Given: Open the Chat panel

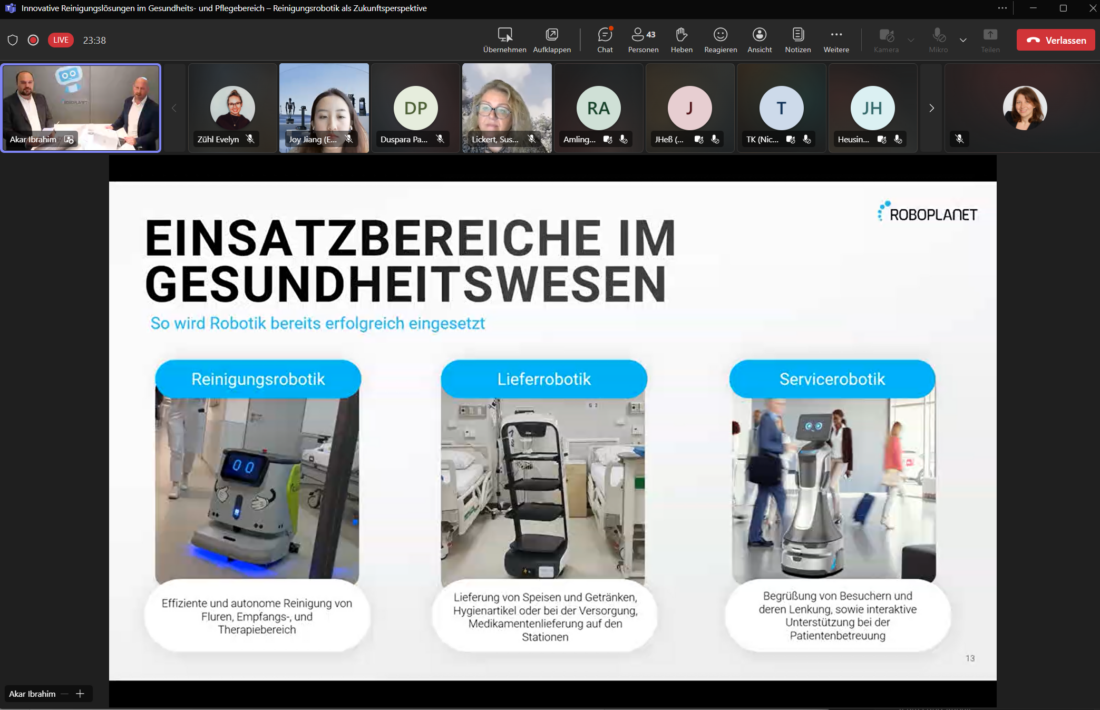Looking at the screenshot, I should click(x=605, y=40).
